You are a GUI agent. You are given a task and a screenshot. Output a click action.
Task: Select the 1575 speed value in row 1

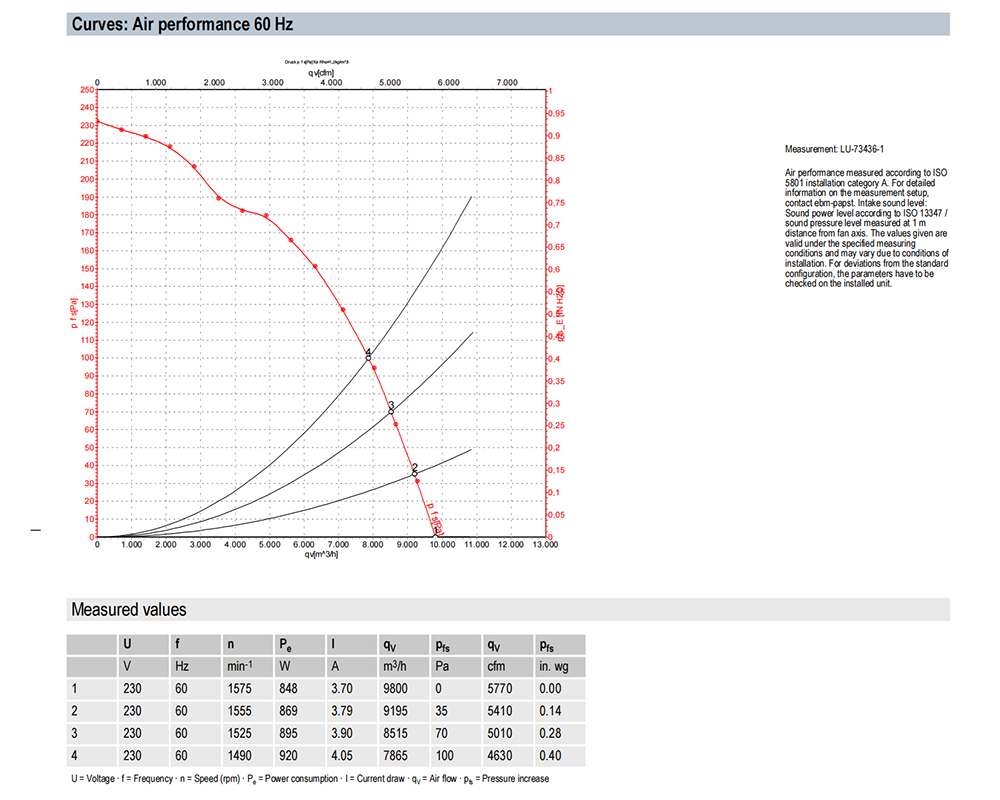tap(241, 689)
